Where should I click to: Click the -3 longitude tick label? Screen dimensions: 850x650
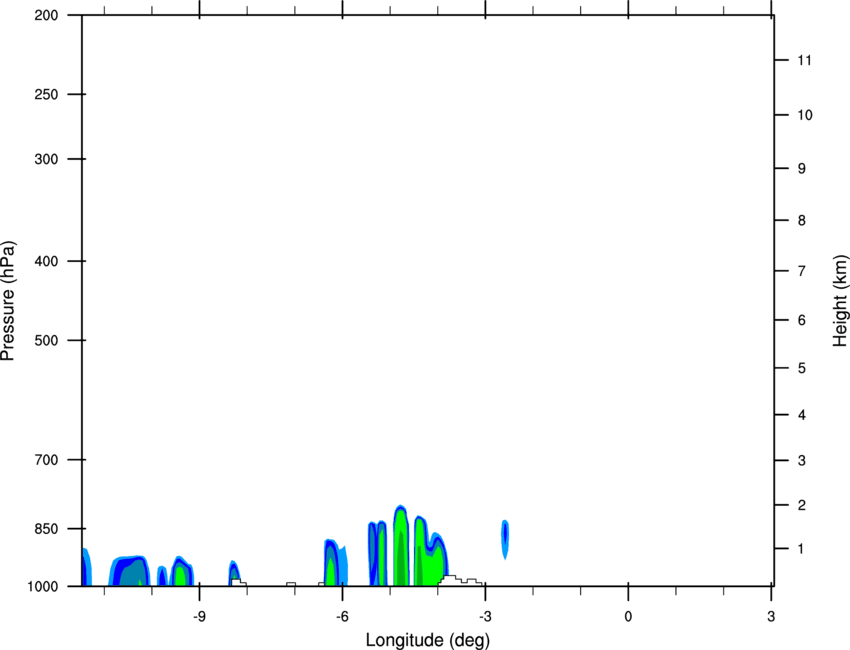(x=485, y=617)
